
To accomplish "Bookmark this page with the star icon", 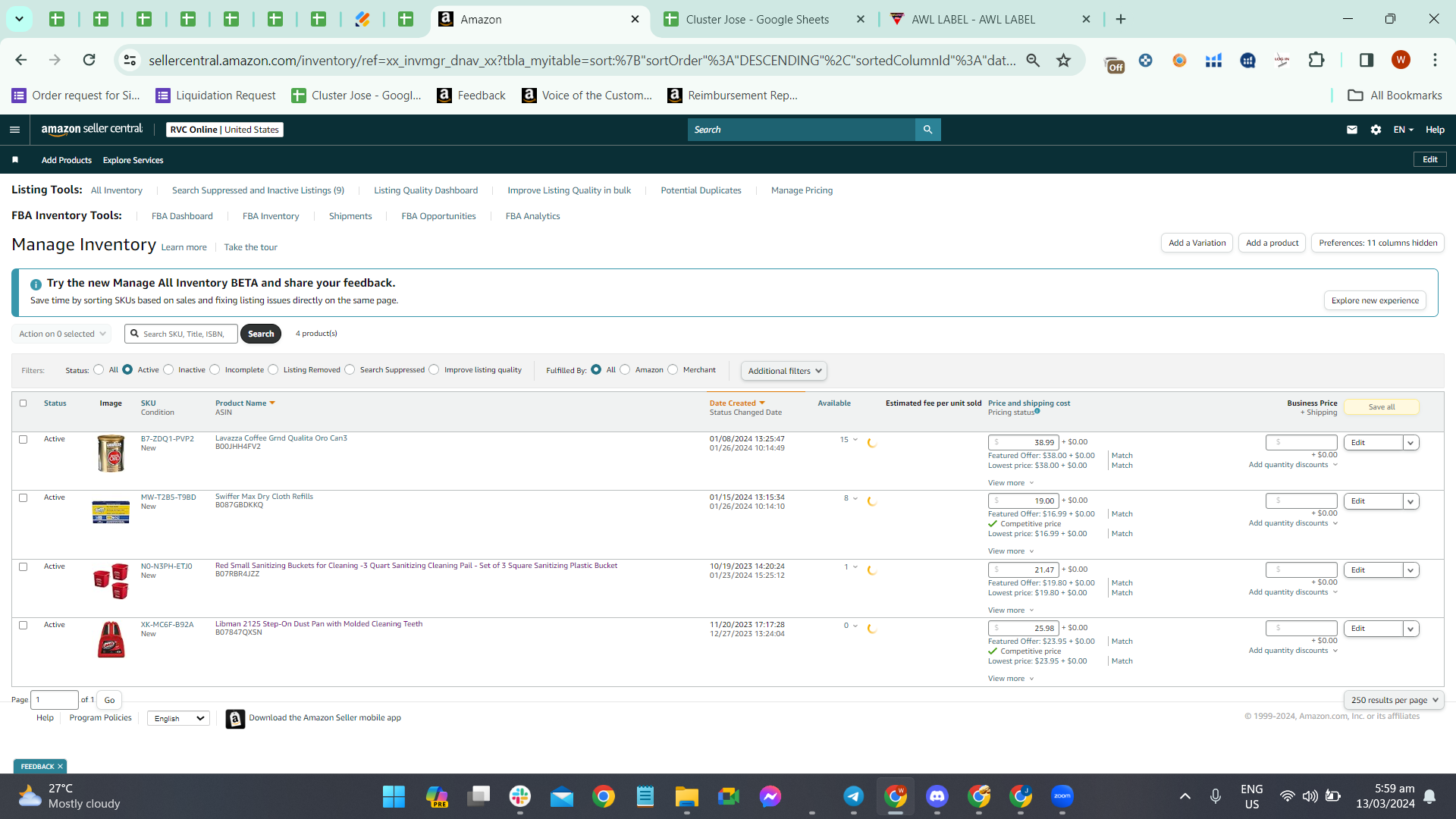I will click(x=1064, y=60).
